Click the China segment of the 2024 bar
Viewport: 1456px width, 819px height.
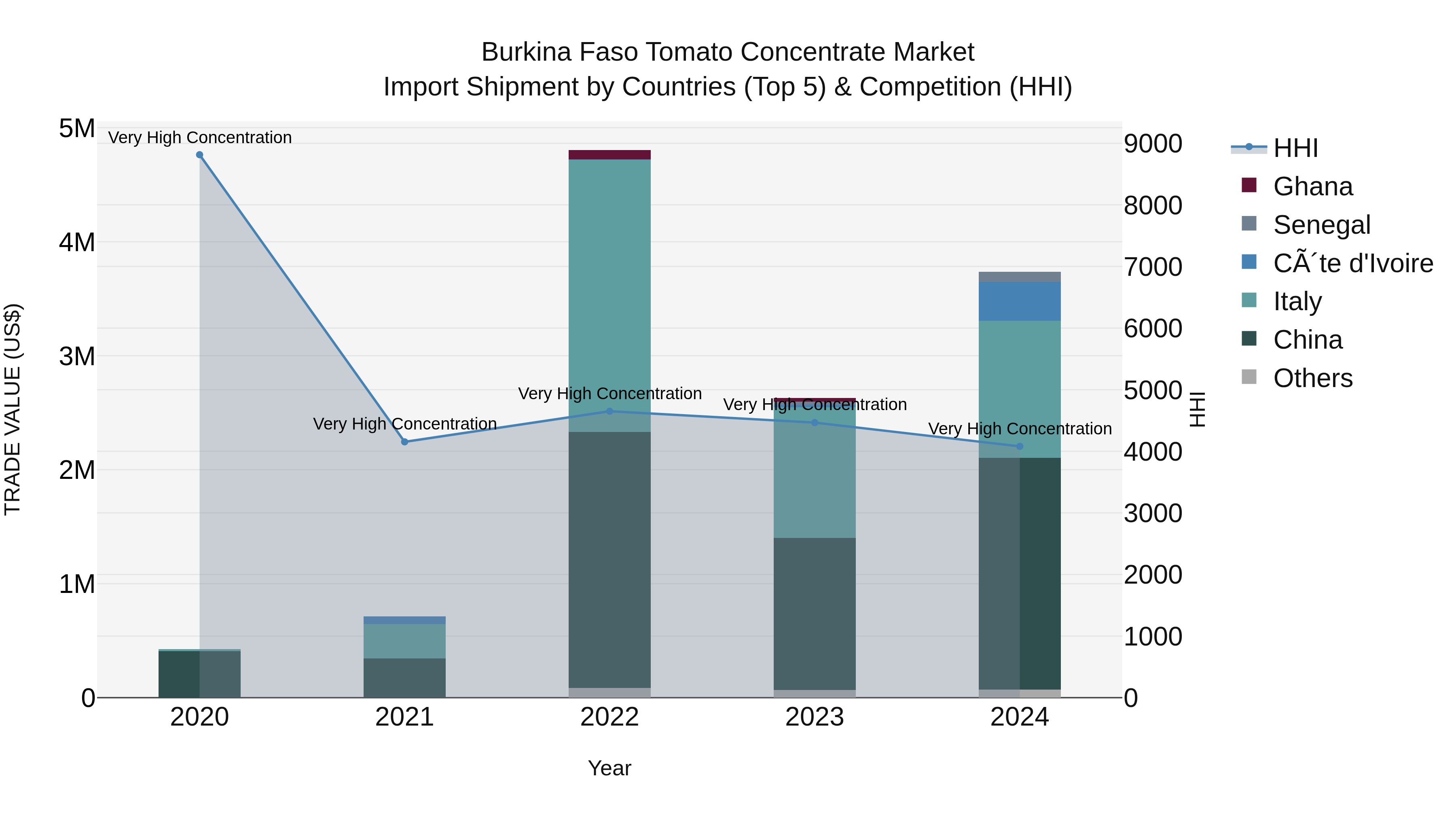click(x=1020, y=574)
